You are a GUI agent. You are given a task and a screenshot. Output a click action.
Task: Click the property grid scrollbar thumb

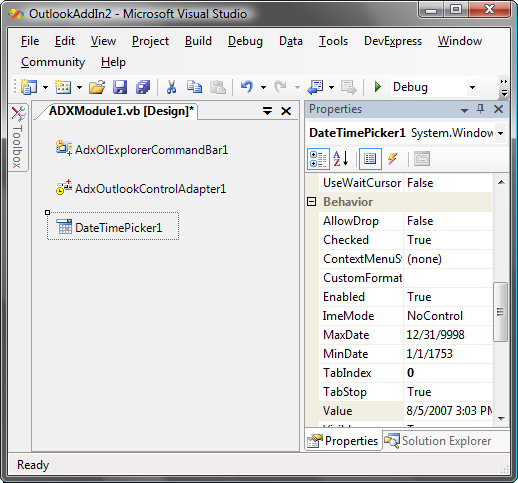pyautogui.click(x=500, y=312)
